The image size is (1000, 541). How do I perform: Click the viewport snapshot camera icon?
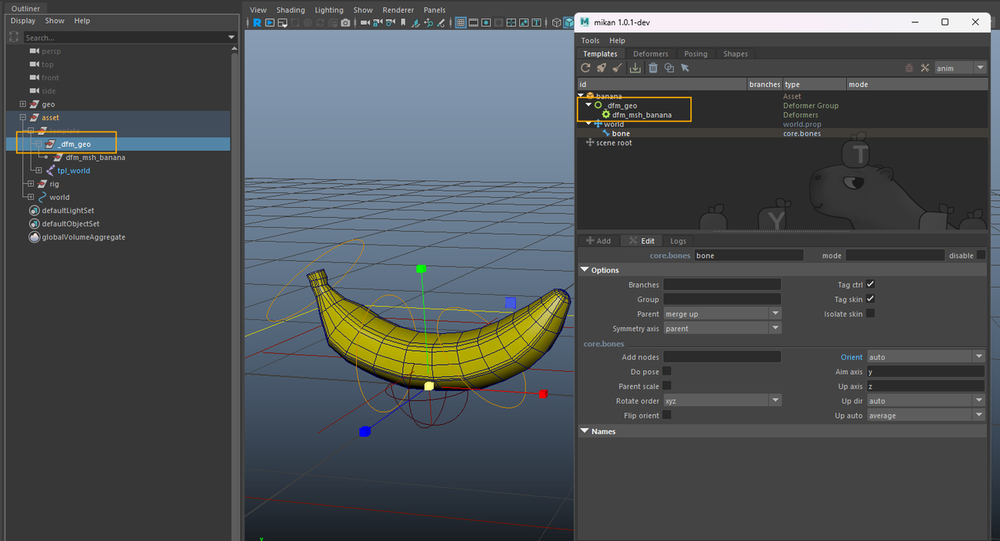(x=346, y=22)
